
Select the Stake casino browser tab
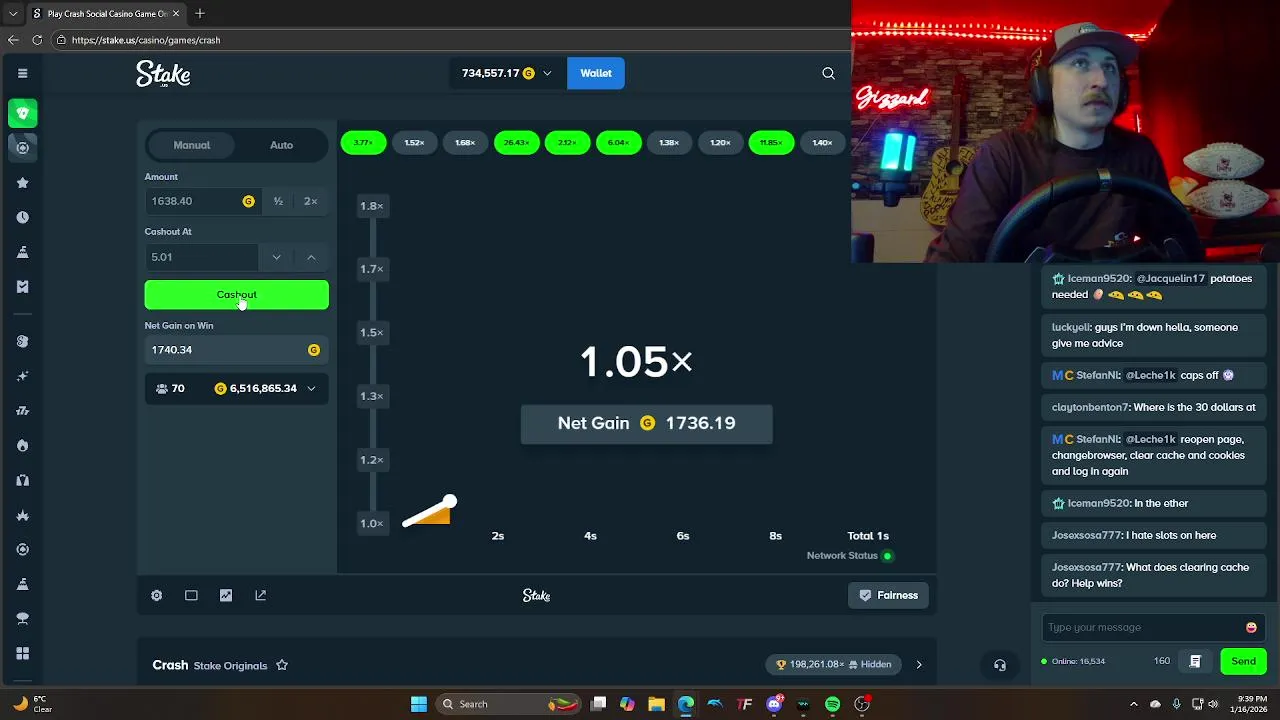pos(105,13)
